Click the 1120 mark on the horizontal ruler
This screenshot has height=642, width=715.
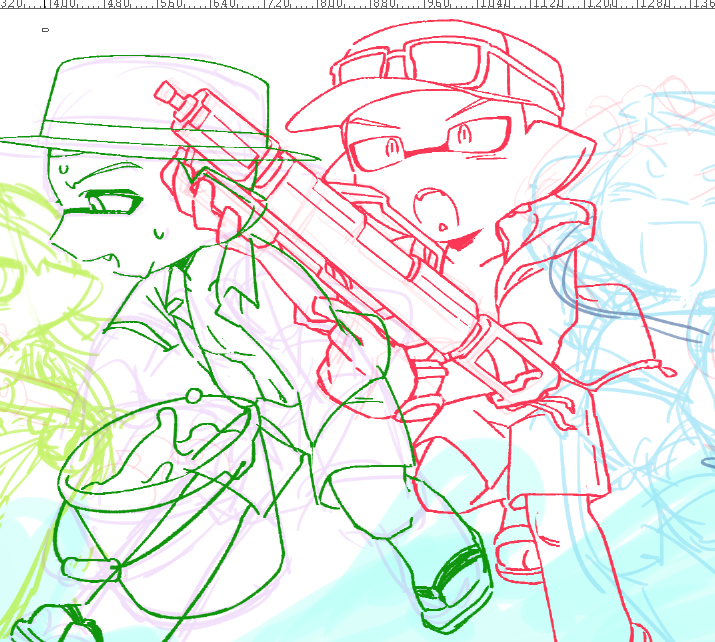click(x=547, y=4)
